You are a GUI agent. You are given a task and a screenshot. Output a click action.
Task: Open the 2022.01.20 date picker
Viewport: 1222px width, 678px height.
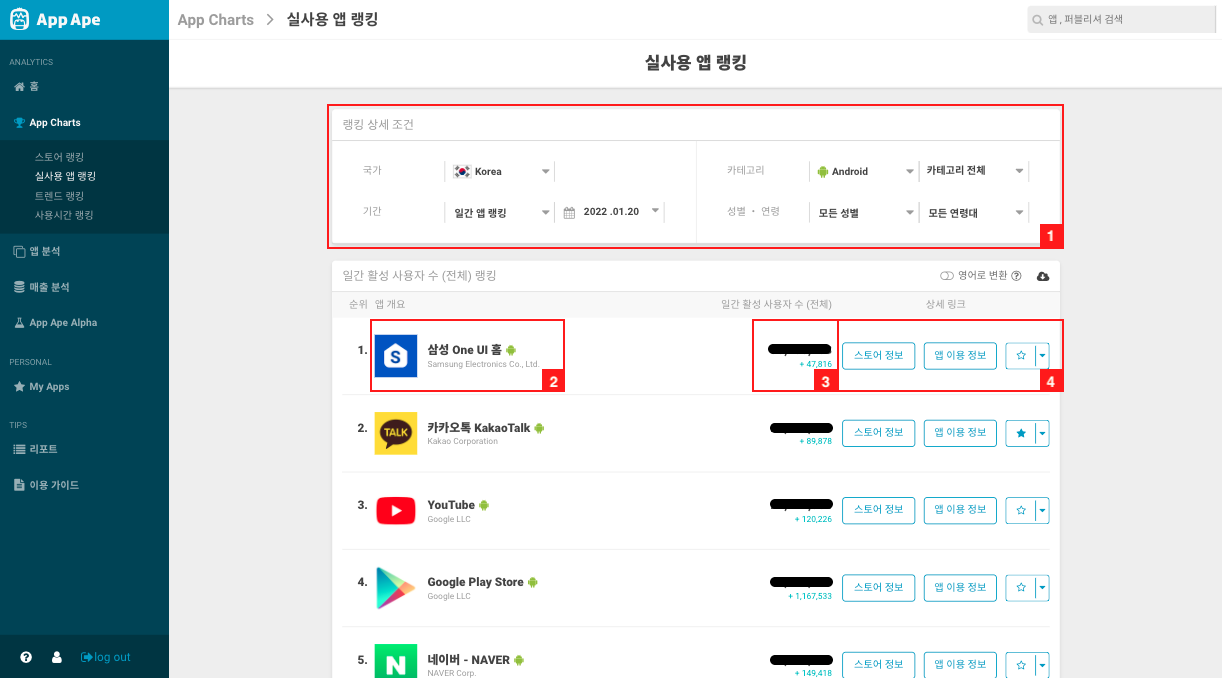point(612,212)
